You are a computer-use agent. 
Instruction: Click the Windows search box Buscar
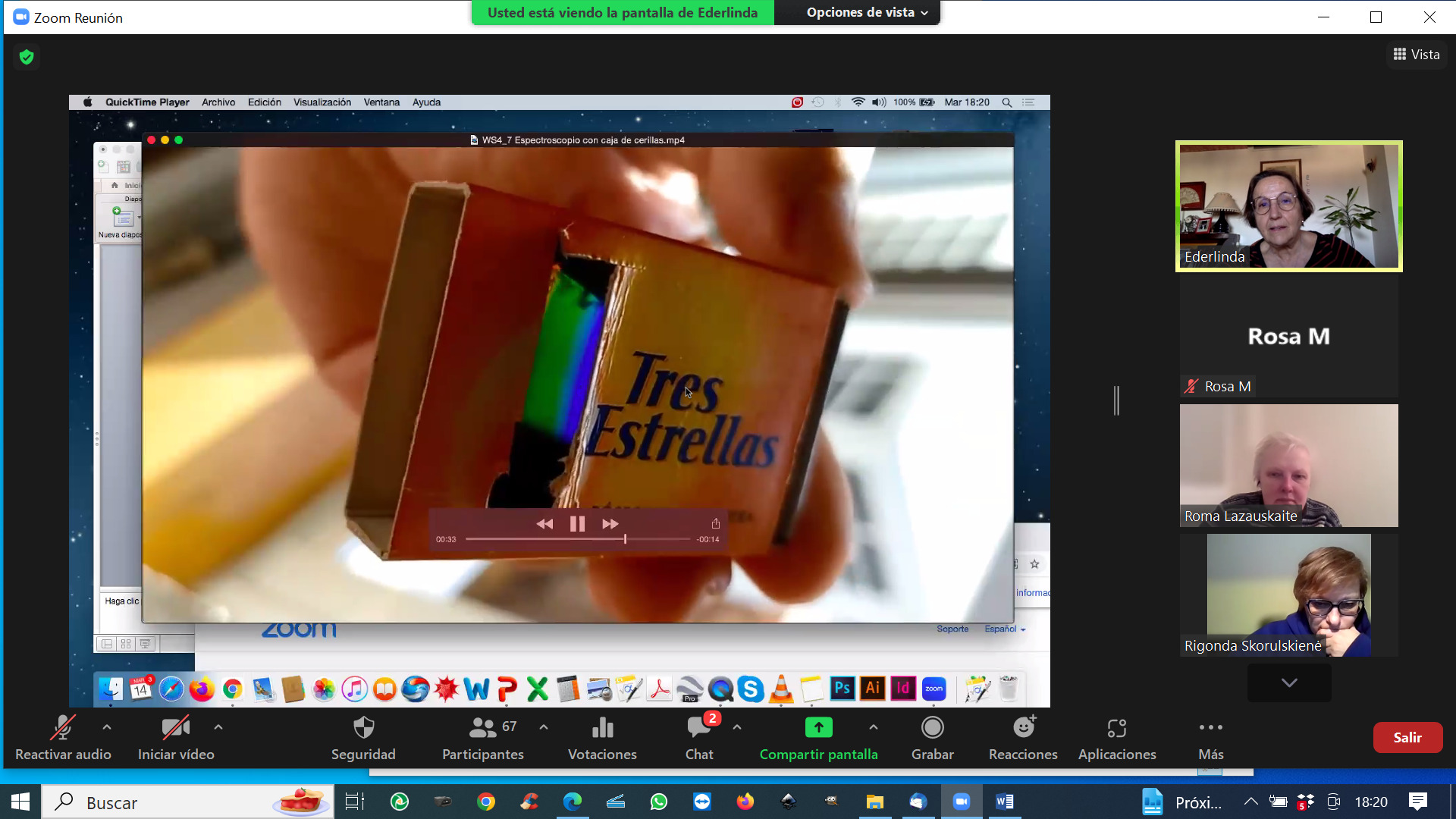pyautogui.click(x=187, y=802)
